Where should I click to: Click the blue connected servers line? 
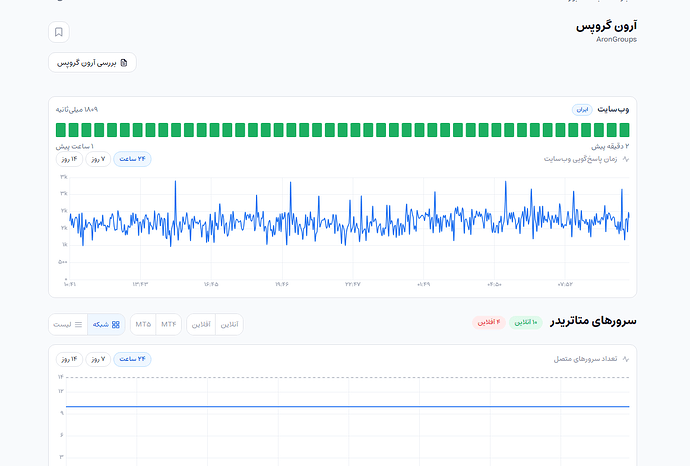[348, 407]
